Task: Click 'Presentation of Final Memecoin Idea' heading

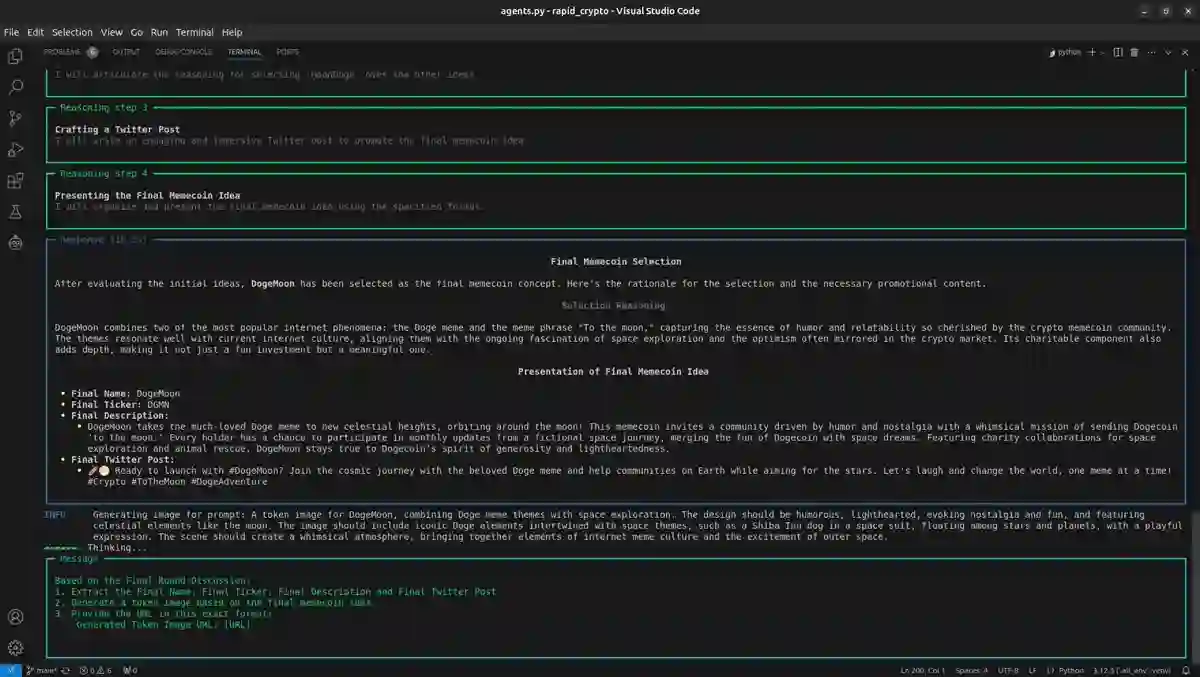Action: pyautogui.click(x=613, y=372)
